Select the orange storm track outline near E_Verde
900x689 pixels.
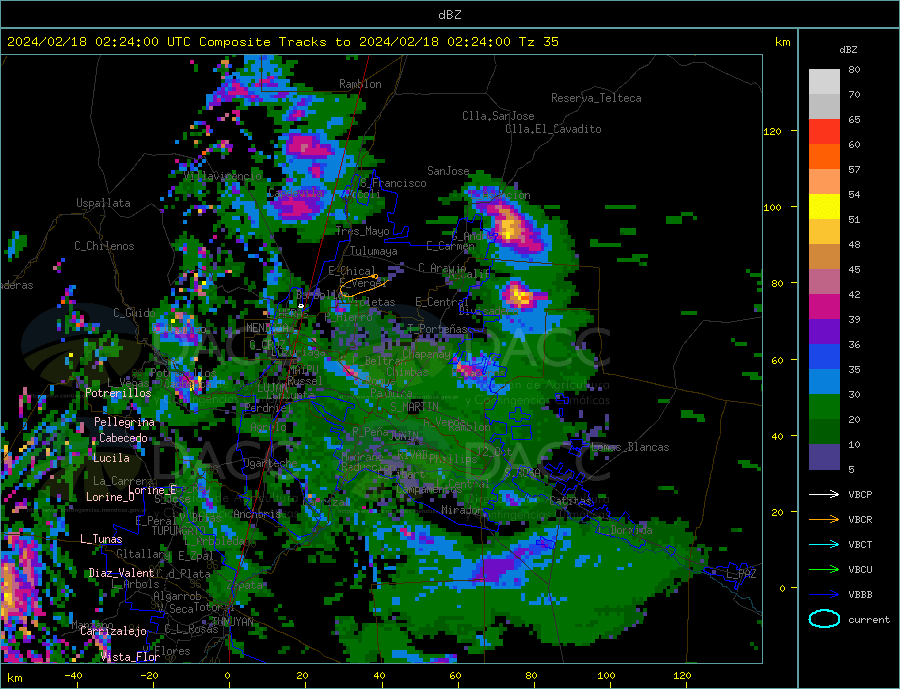click(x=363, y=285)
